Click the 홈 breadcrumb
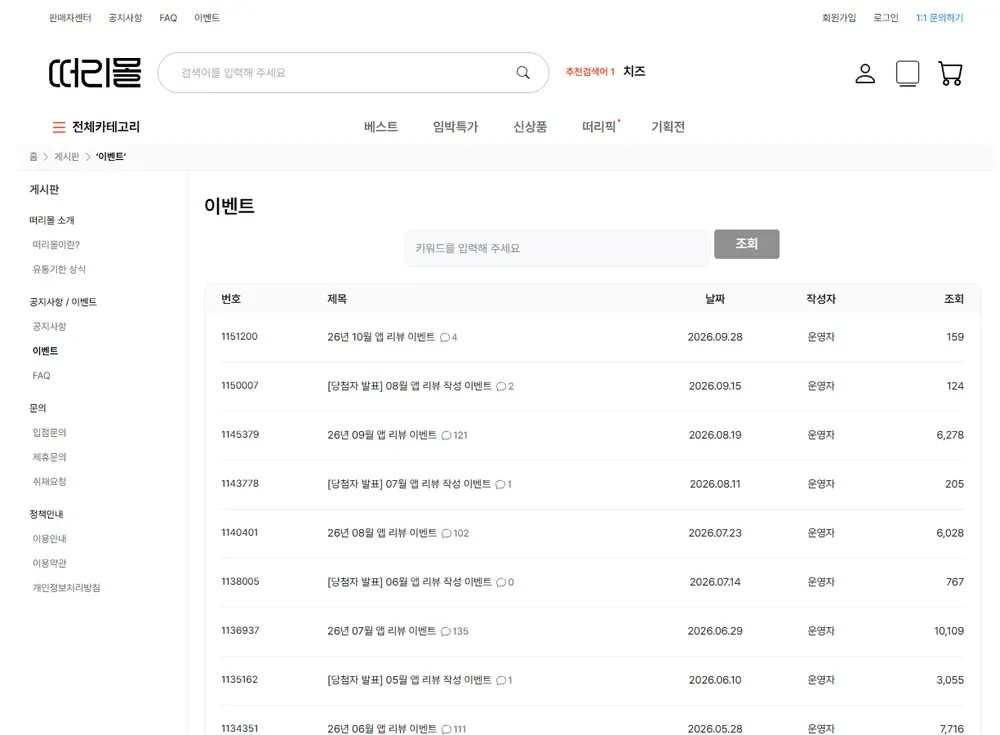The image size is (1000, 735). [x=33, y=156]
